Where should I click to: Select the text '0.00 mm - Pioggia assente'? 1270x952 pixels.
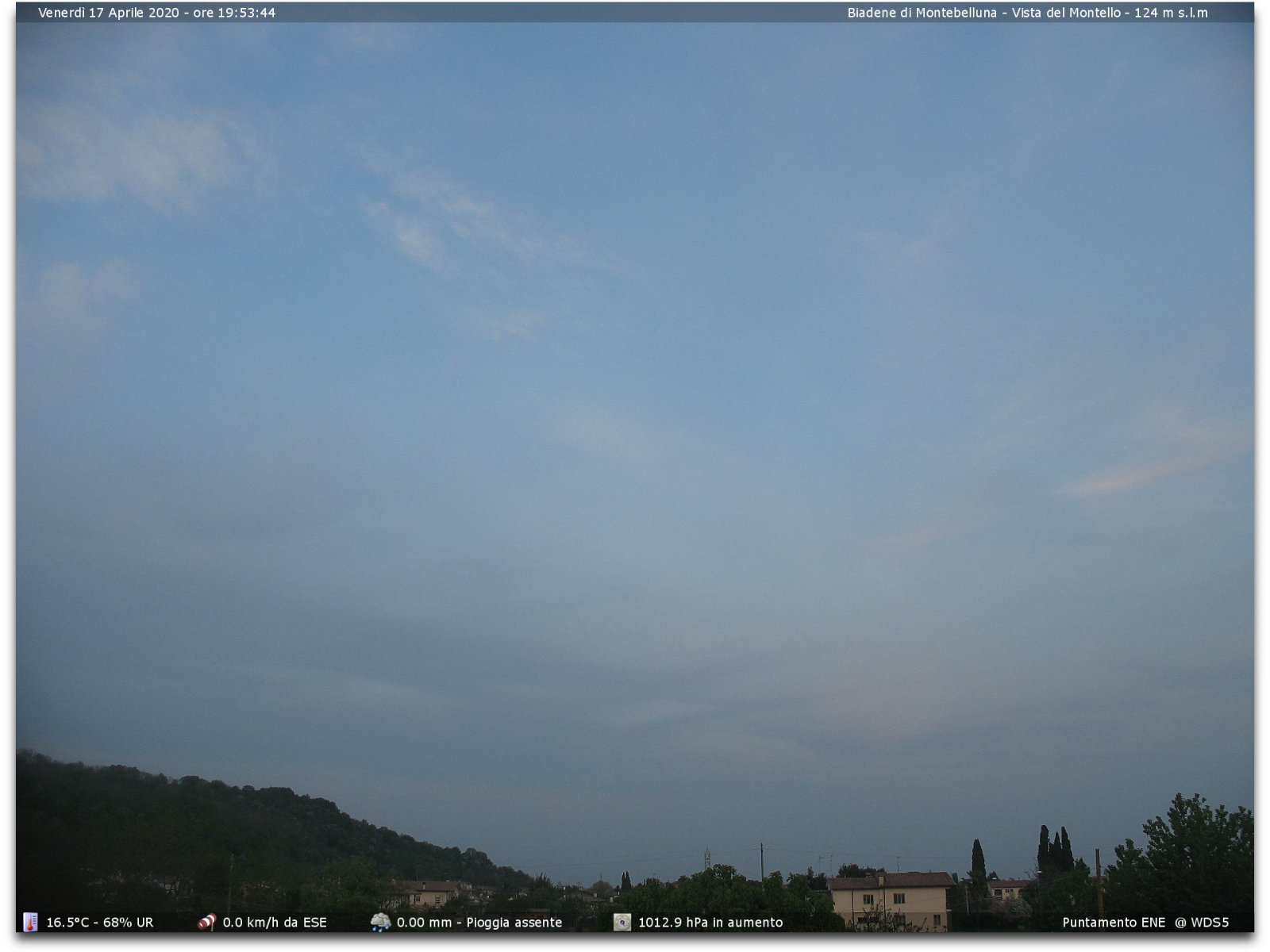[479, 923]
